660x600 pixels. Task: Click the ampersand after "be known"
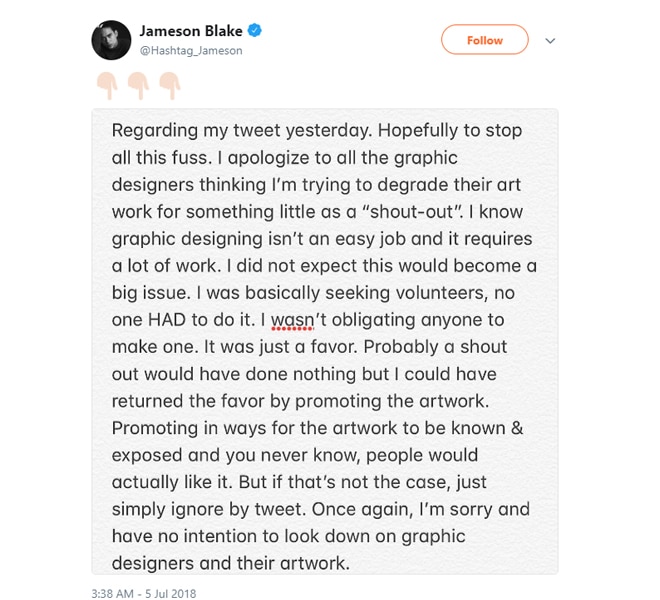[x=517, y=428]
